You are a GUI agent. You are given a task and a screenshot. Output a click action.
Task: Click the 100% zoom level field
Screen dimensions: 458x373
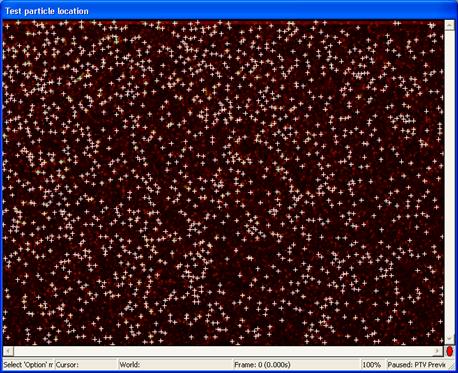tap(373, 365)
